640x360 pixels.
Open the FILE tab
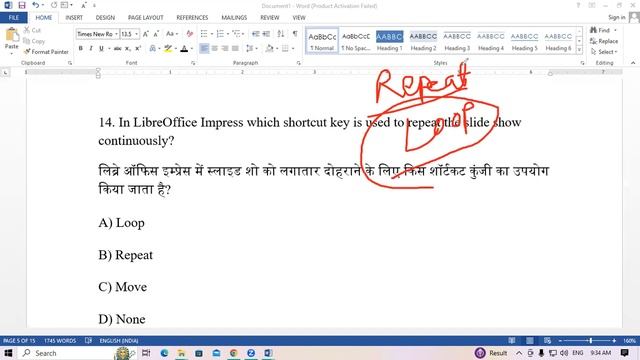[14, 18]
